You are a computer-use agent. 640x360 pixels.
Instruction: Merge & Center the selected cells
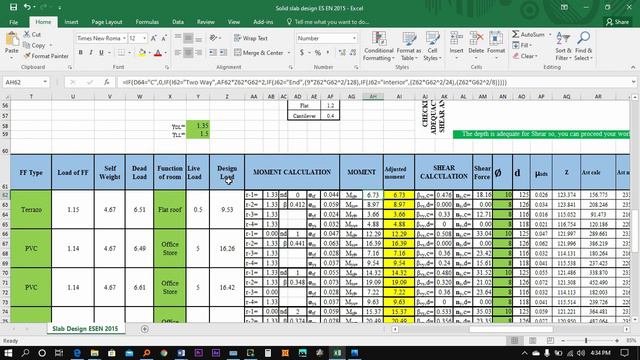click(259, 53)
